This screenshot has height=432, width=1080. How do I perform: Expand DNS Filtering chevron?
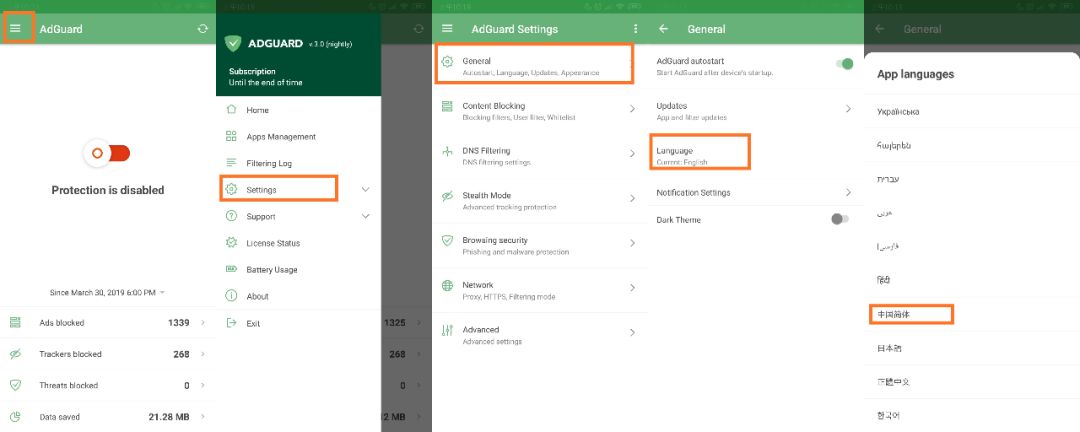632,154
